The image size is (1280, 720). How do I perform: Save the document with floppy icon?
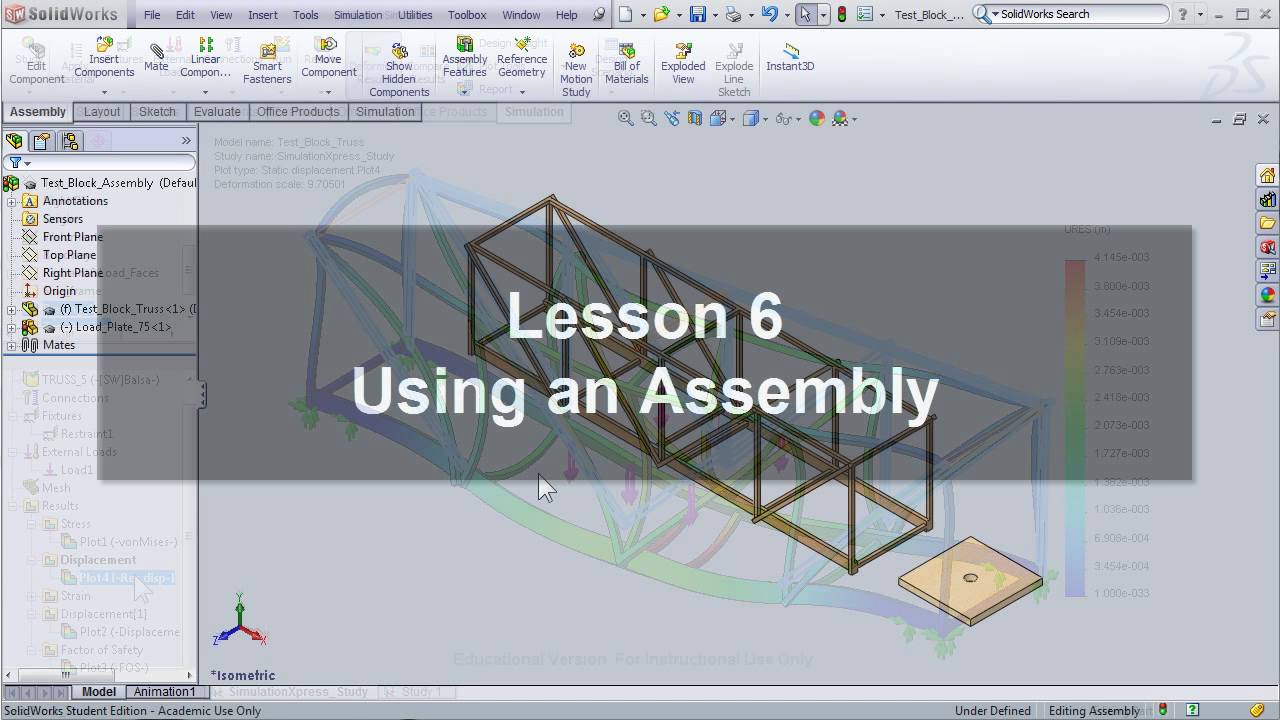(698, 14)
